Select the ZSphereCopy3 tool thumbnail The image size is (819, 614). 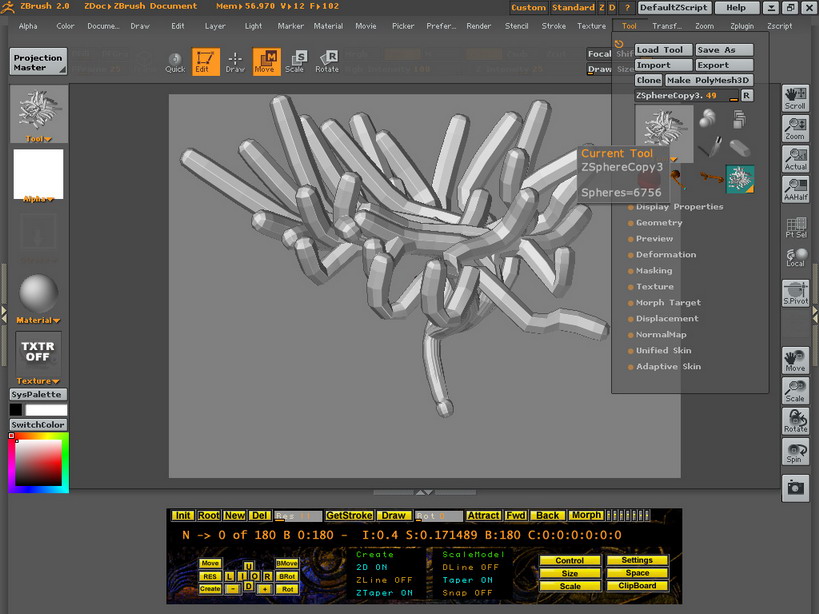(666, 134)
